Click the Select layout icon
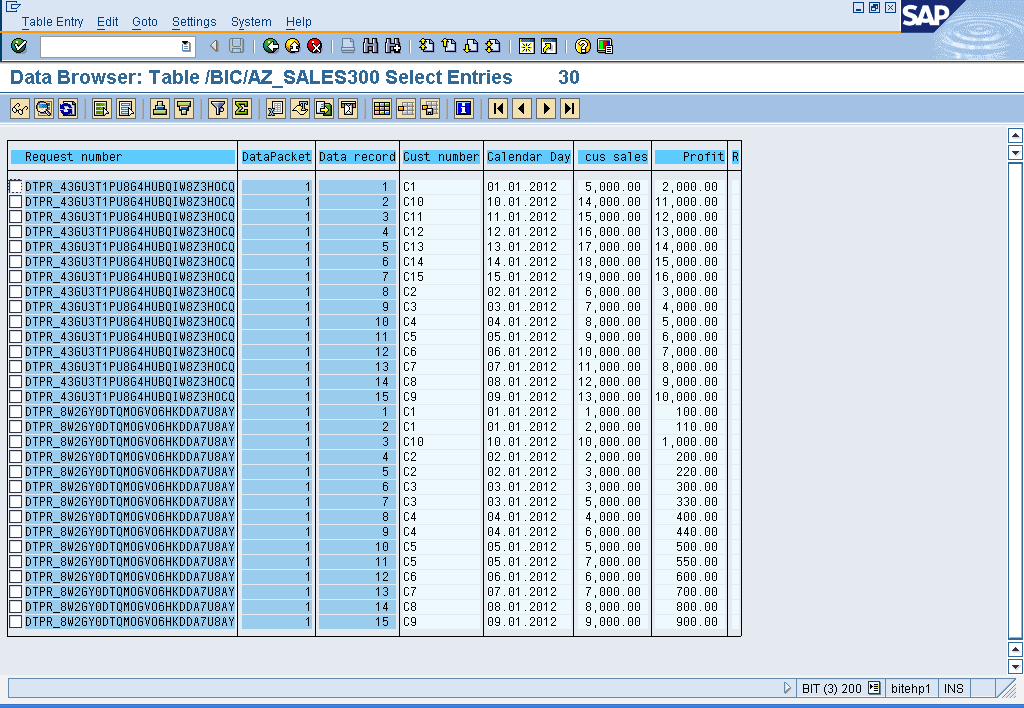 point(406,108)
